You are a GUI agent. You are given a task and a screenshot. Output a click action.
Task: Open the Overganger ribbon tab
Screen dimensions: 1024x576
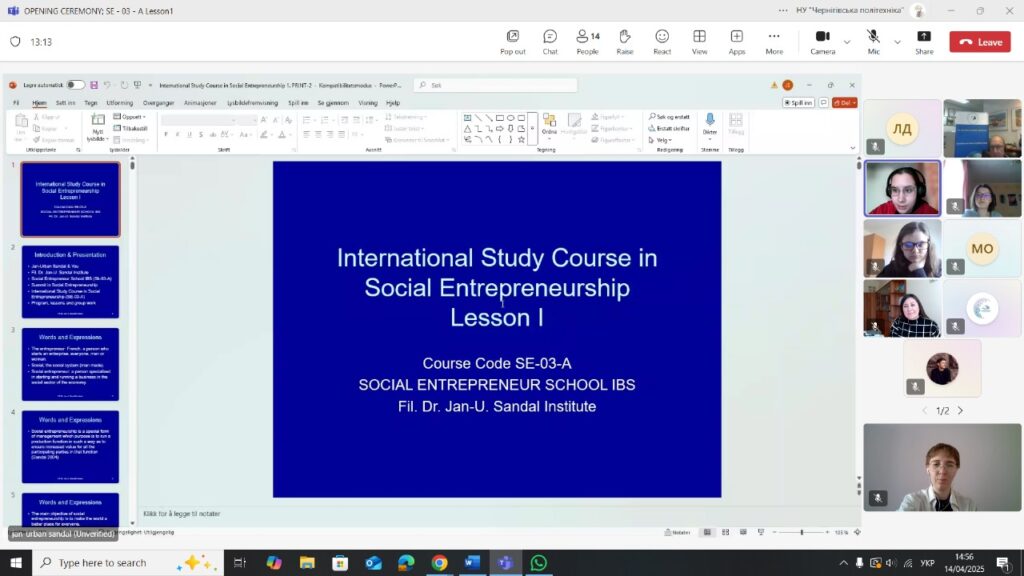point(159,103)
